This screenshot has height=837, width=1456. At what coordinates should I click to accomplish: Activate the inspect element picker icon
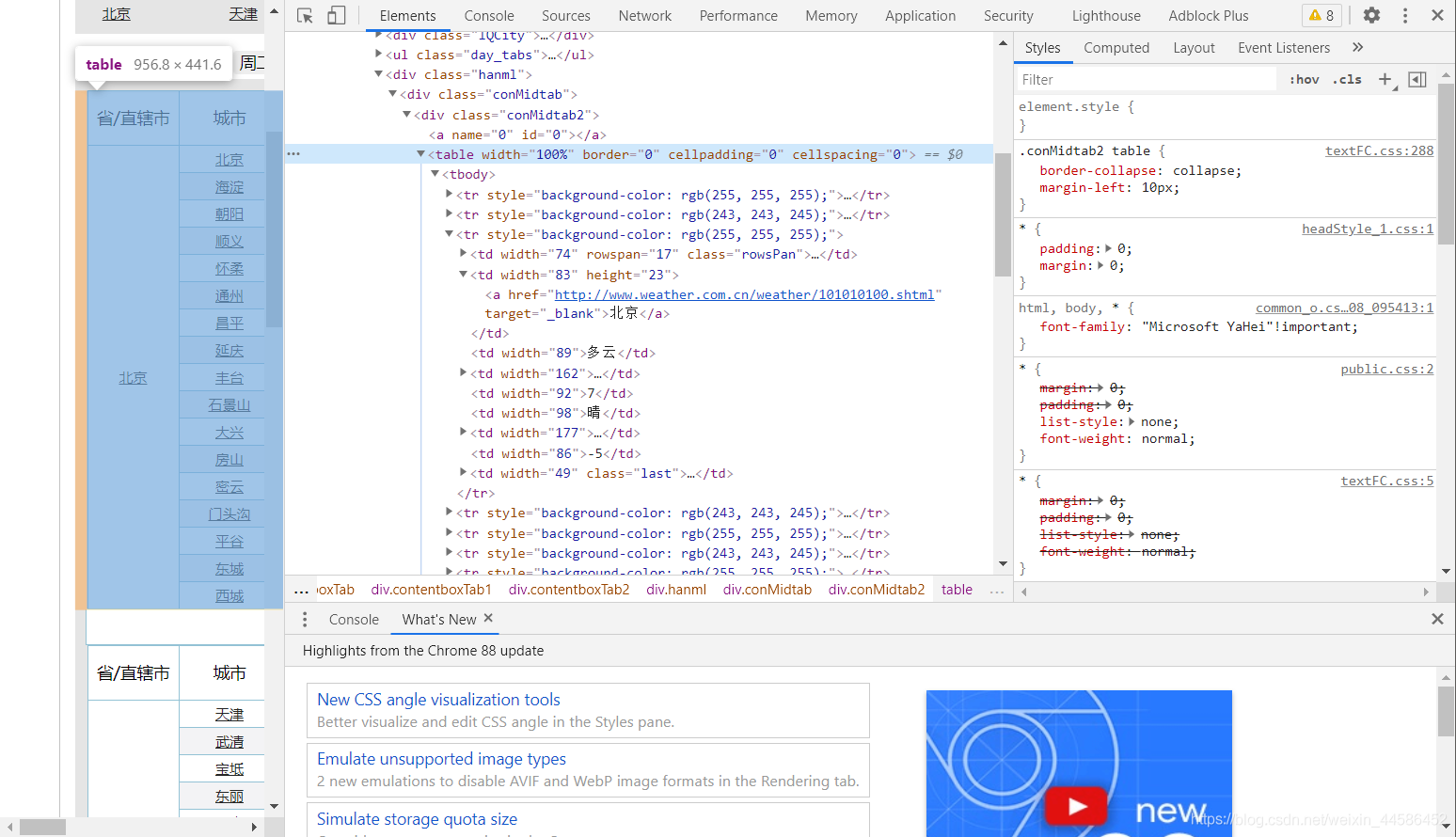[x=305, y=15]
